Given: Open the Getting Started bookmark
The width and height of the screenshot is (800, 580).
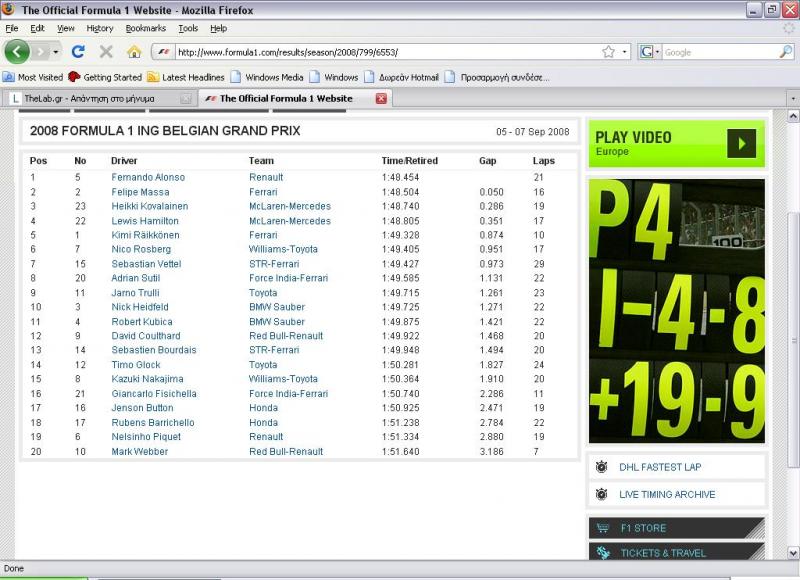Looking at the screenshot, I should 105,78.
